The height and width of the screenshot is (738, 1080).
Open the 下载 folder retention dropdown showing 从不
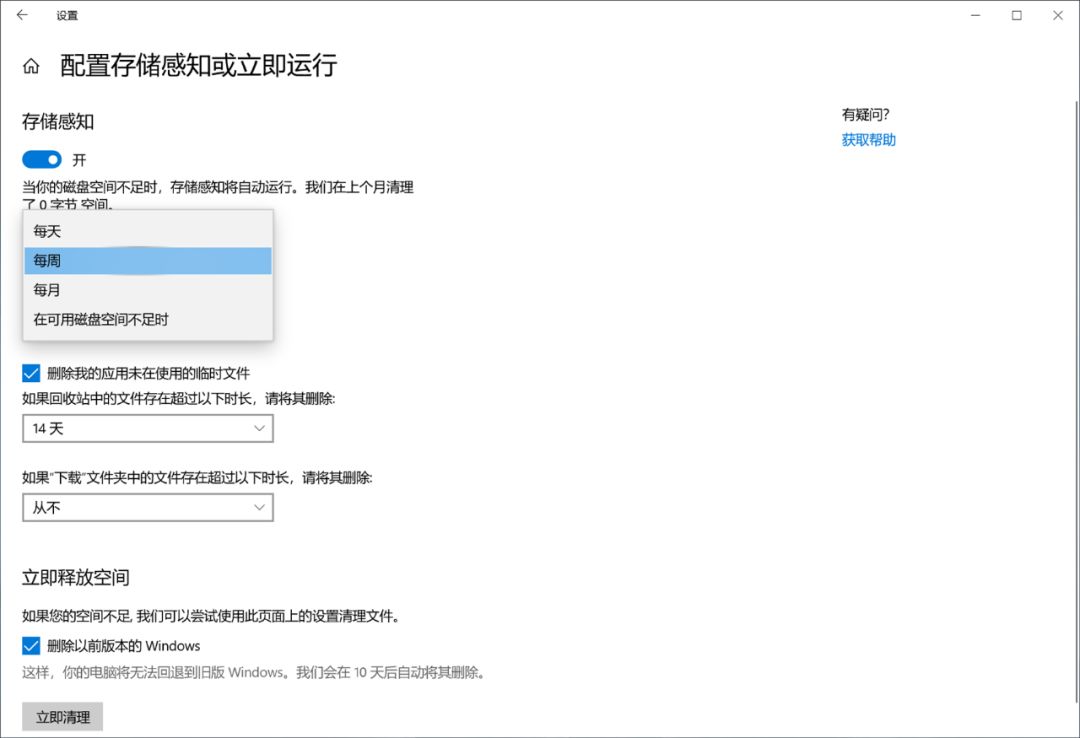(147, 507)
